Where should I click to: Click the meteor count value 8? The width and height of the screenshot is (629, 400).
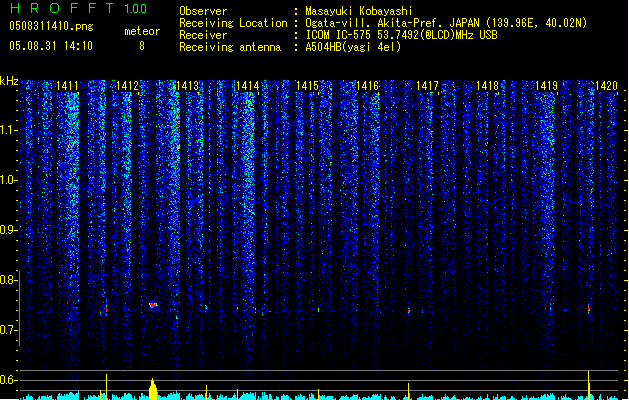[142, 46]
